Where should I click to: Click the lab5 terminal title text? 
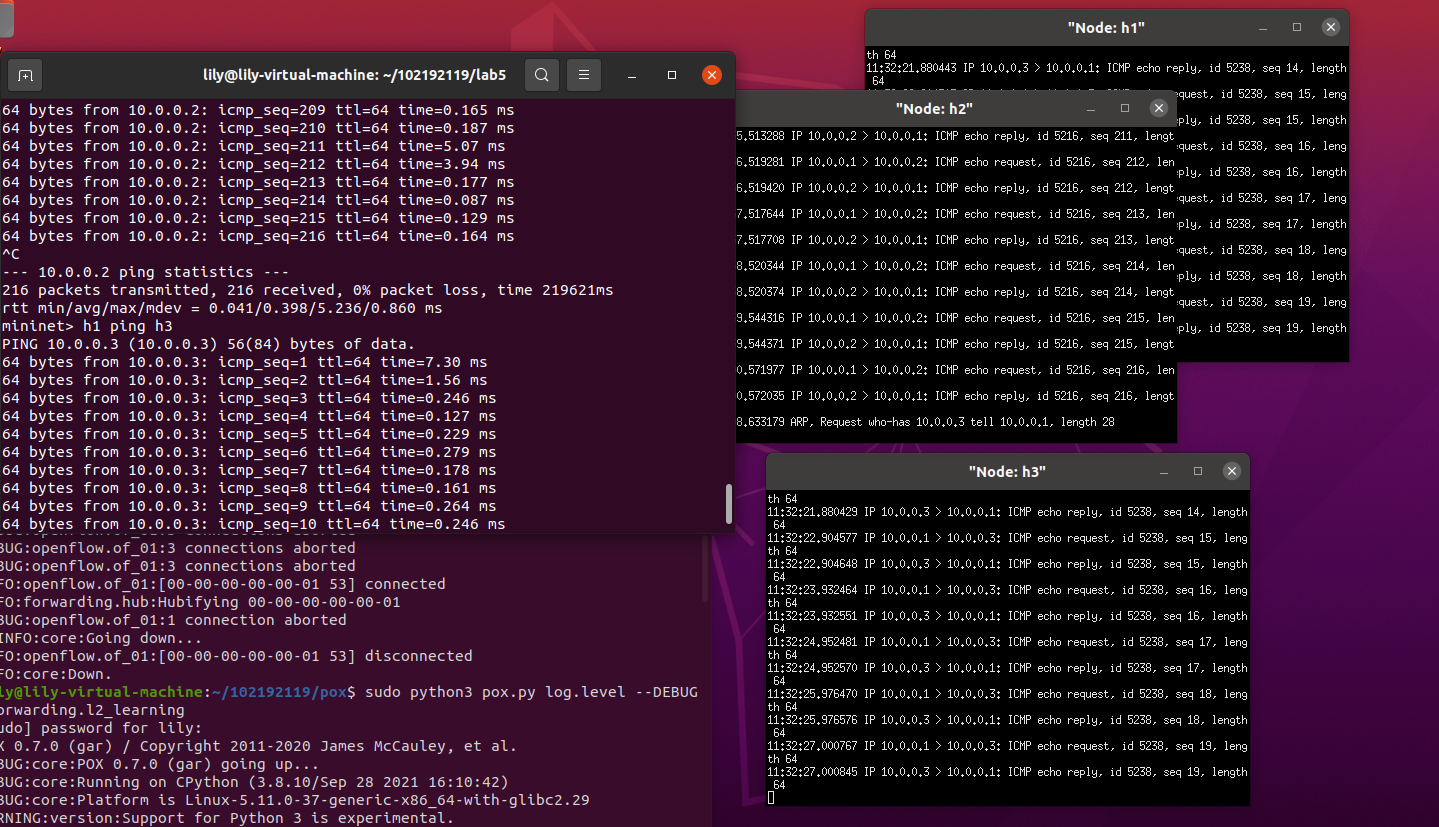point(354,75)
